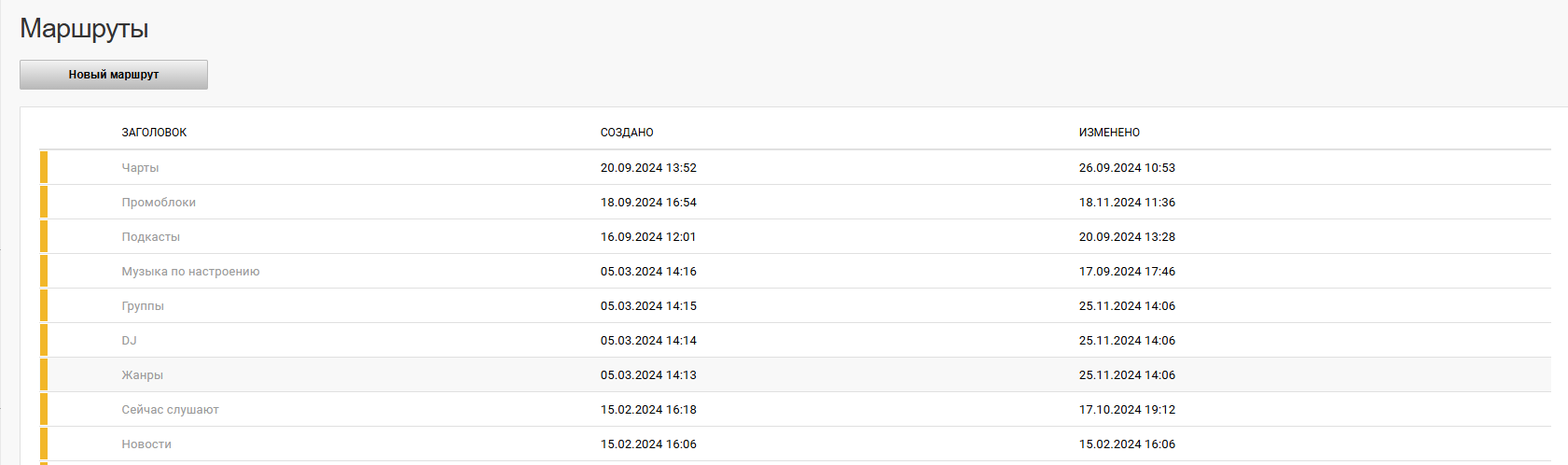This screenshot has width=1568, height=465.
Task: Open the Новости route
Action: coord(146,444)
